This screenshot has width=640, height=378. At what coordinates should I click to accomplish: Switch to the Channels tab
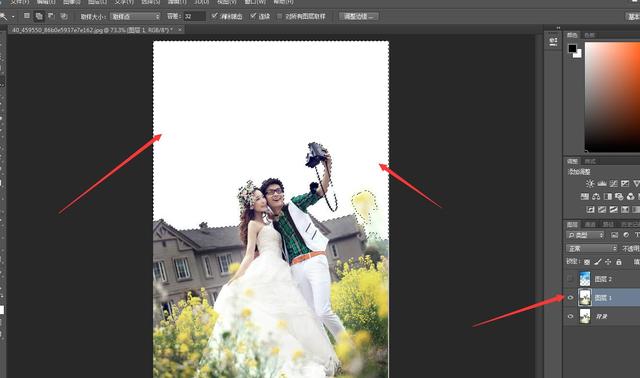590,225
